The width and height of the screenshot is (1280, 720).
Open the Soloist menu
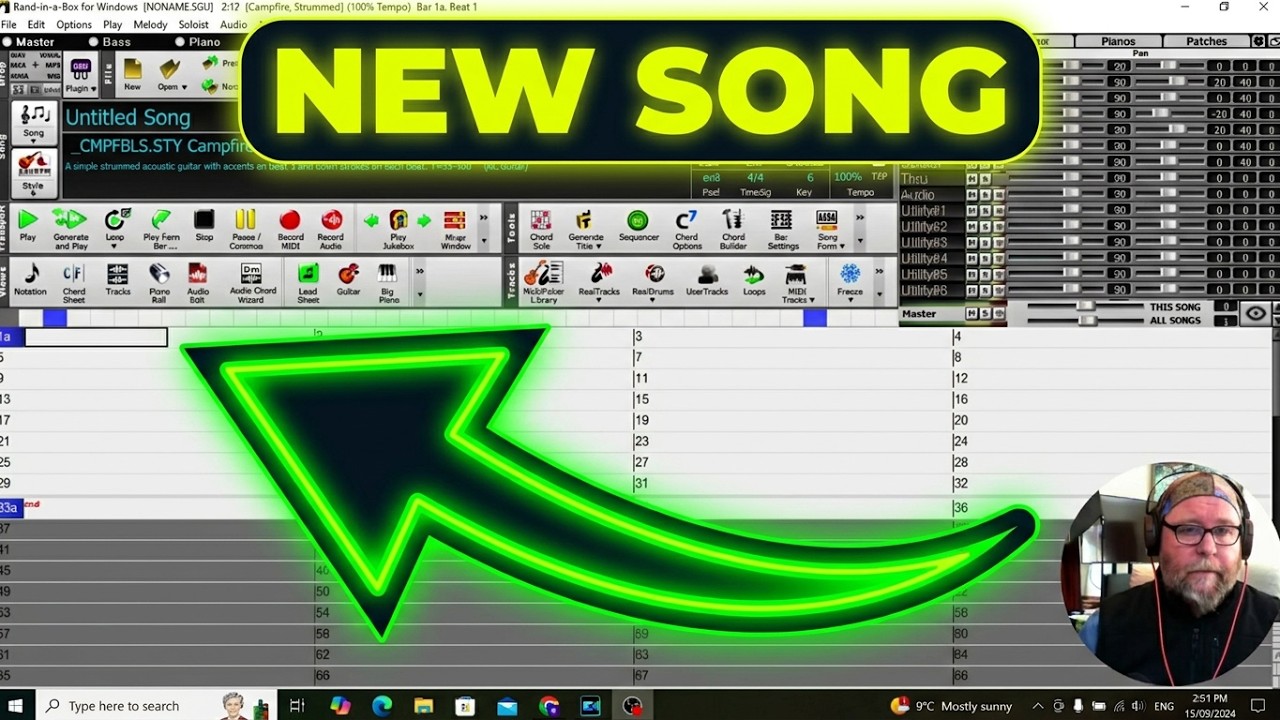[194, 24]
